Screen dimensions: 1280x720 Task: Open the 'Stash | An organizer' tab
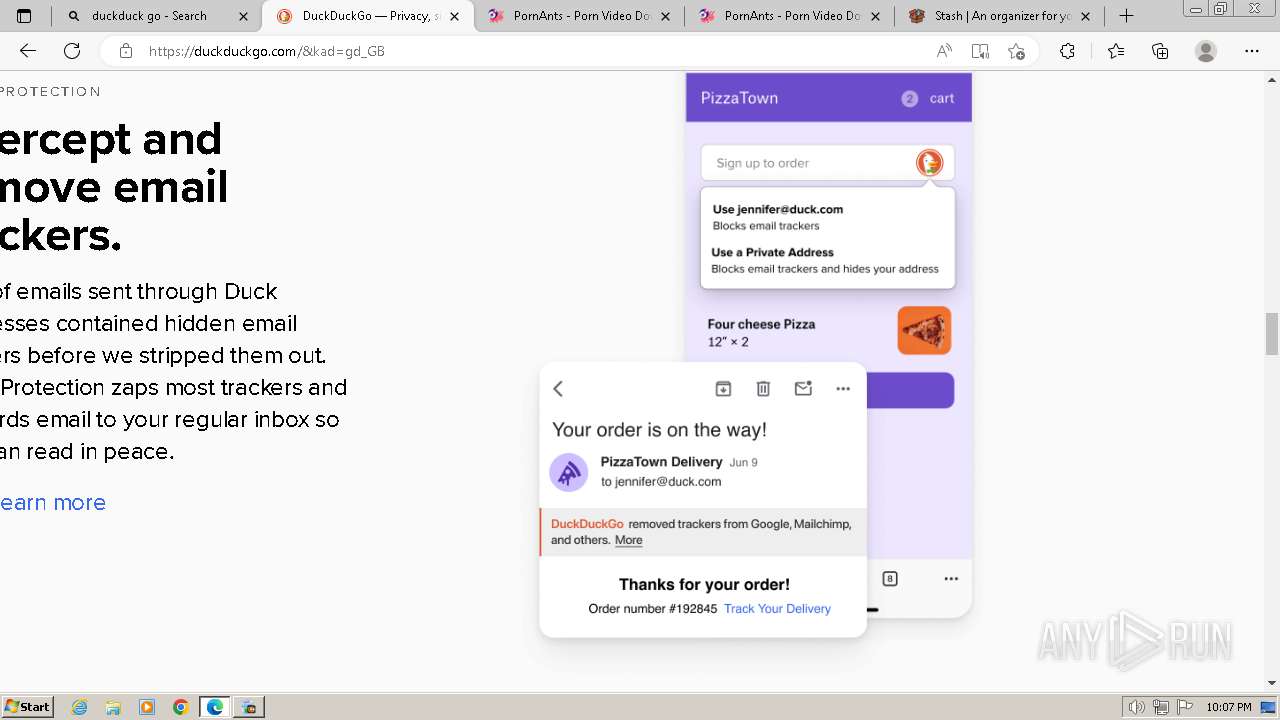(997, 16)
